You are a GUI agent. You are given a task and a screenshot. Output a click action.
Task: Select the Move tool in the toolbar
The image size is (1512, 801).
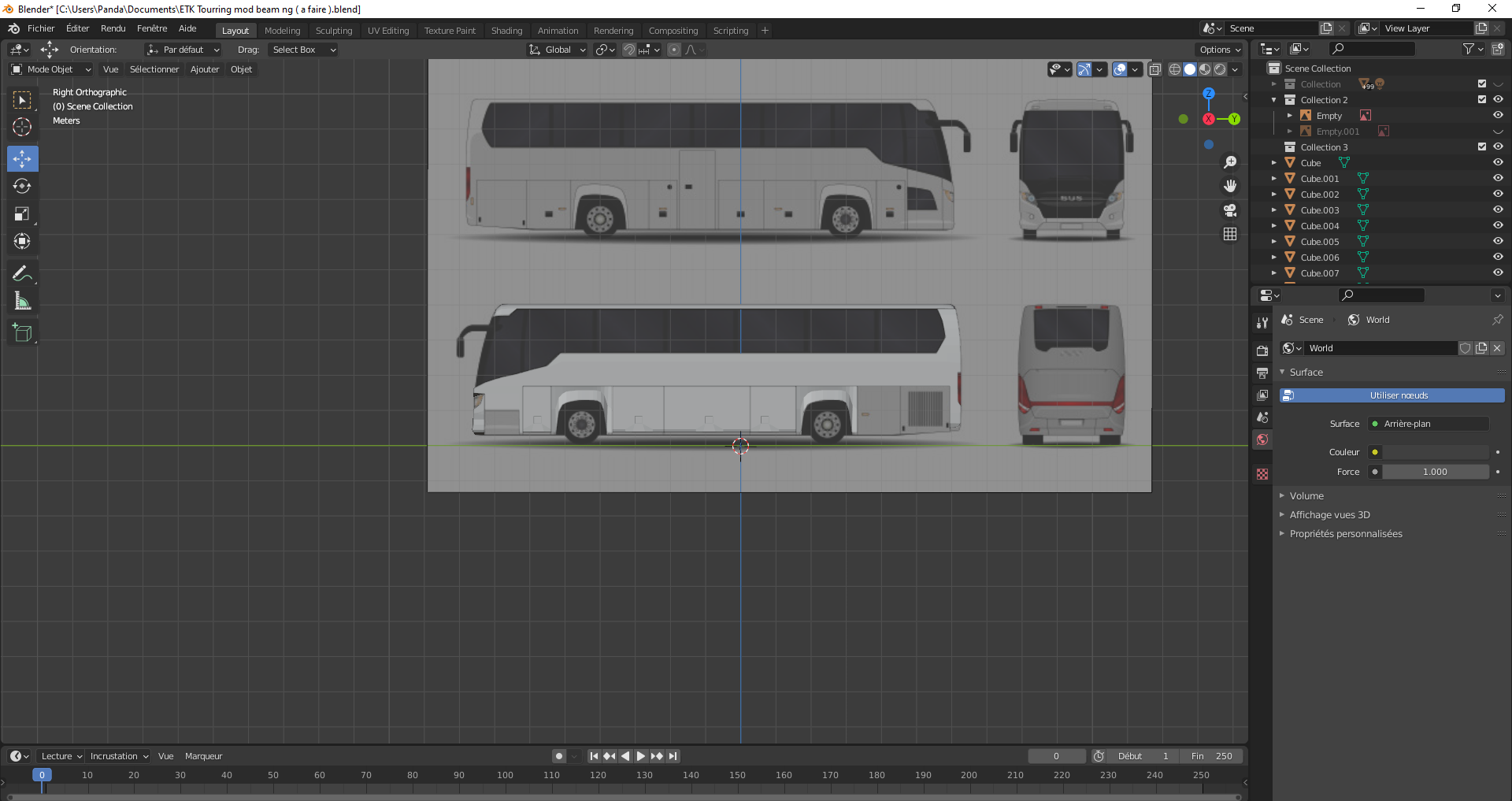point(22,159)
